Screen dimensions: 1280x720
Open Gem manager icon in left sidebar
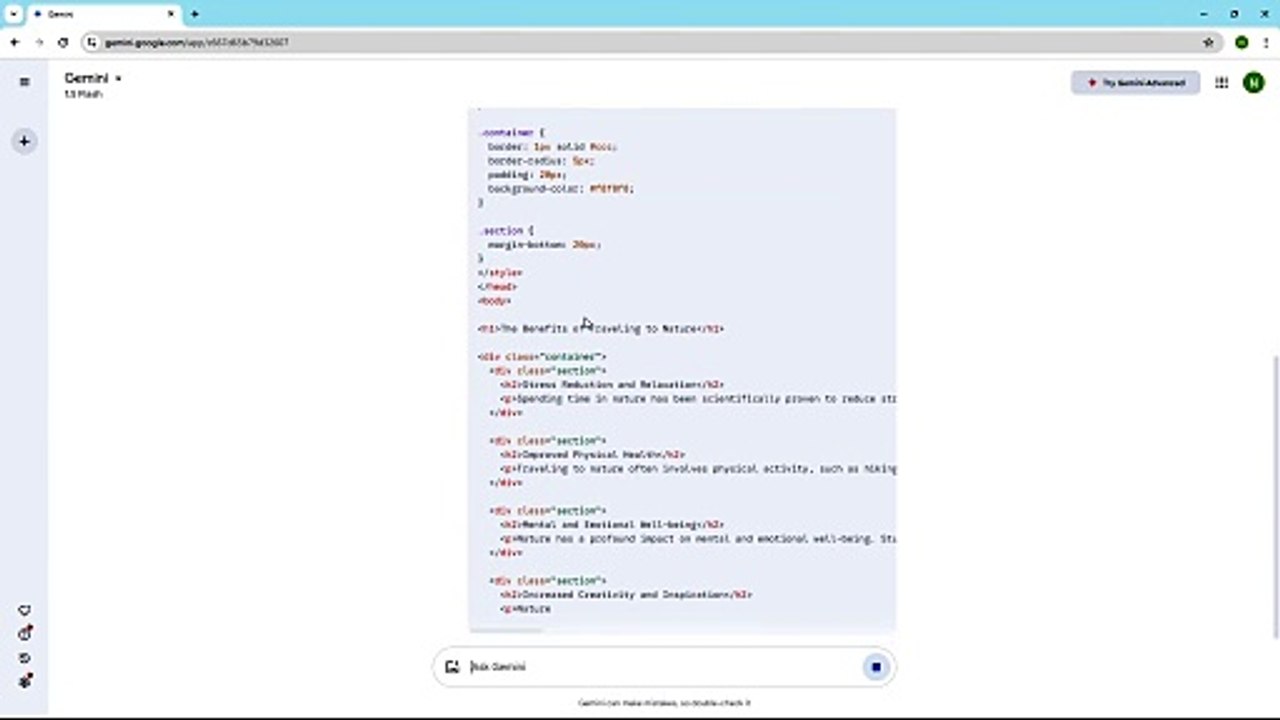tap(25, 611)
